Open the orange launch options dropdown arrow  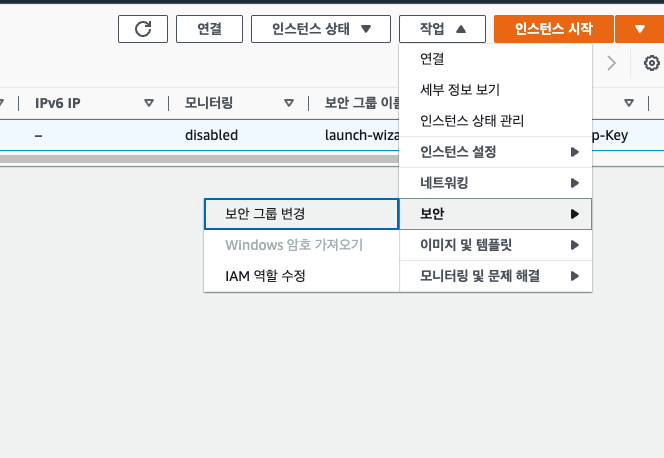click(639, 29)
